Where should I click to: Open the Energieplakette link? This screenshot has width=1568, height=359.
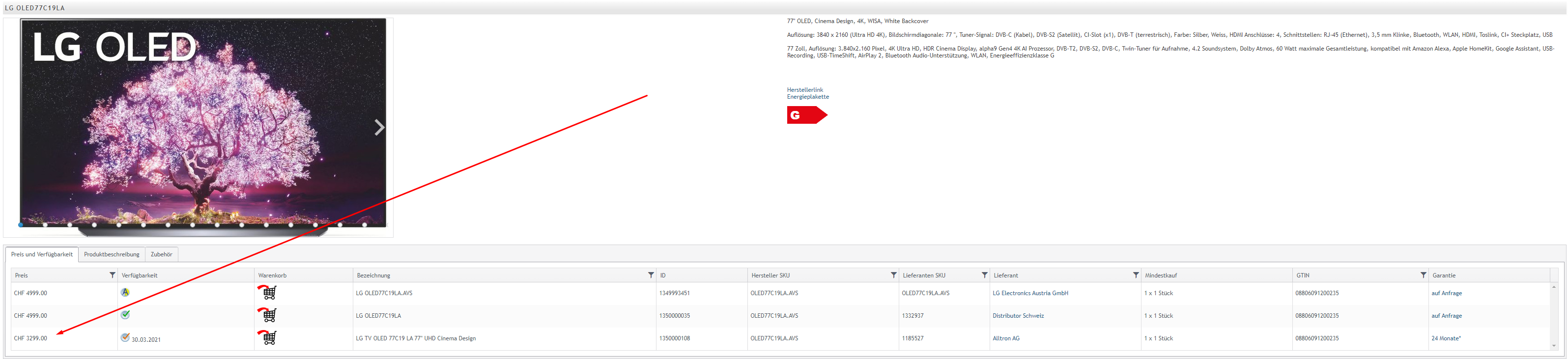pyautogui.click(x=807, y=97)
